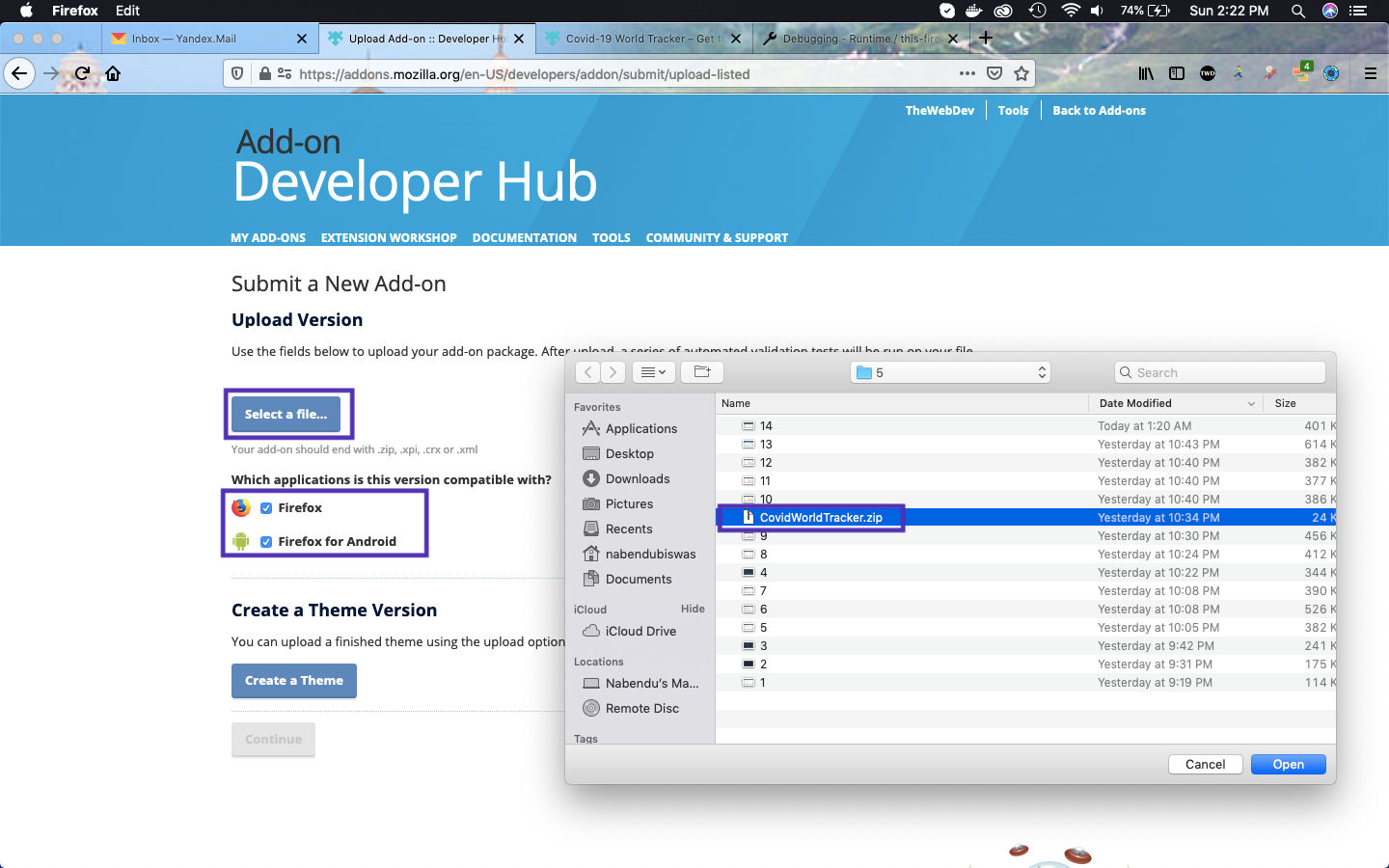This screenshot has width=1389, height=868.
Task: Click the address bar URL
Action: 524,73
